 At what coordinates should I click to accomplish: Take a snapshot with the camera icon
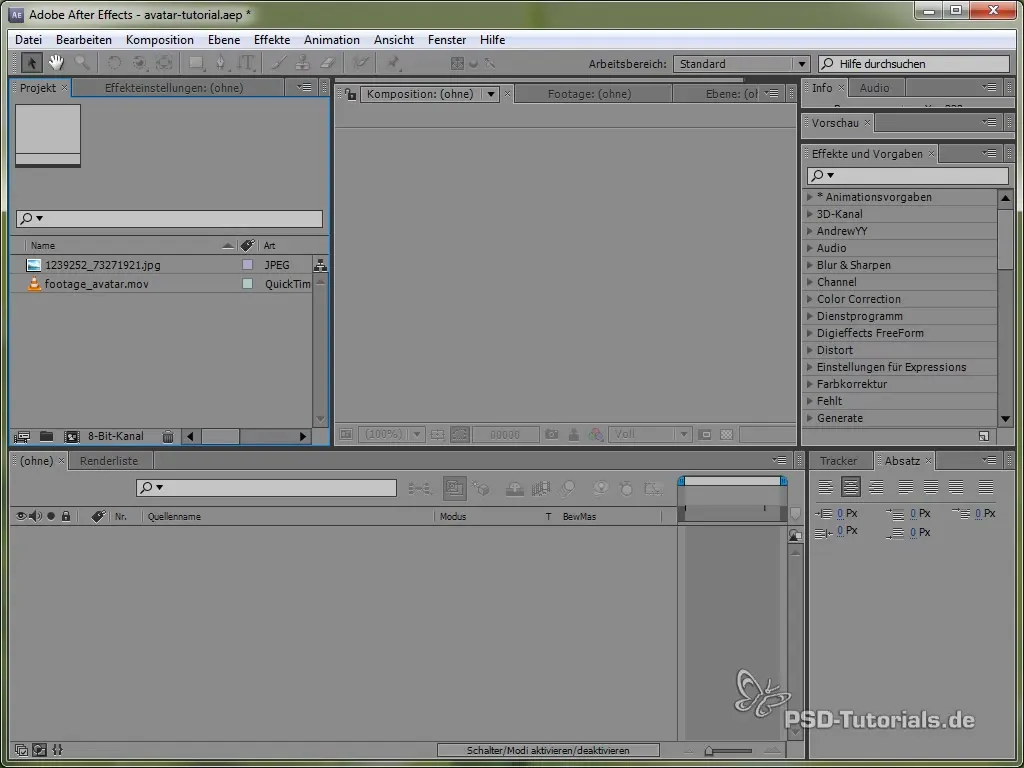pos(552,434)
